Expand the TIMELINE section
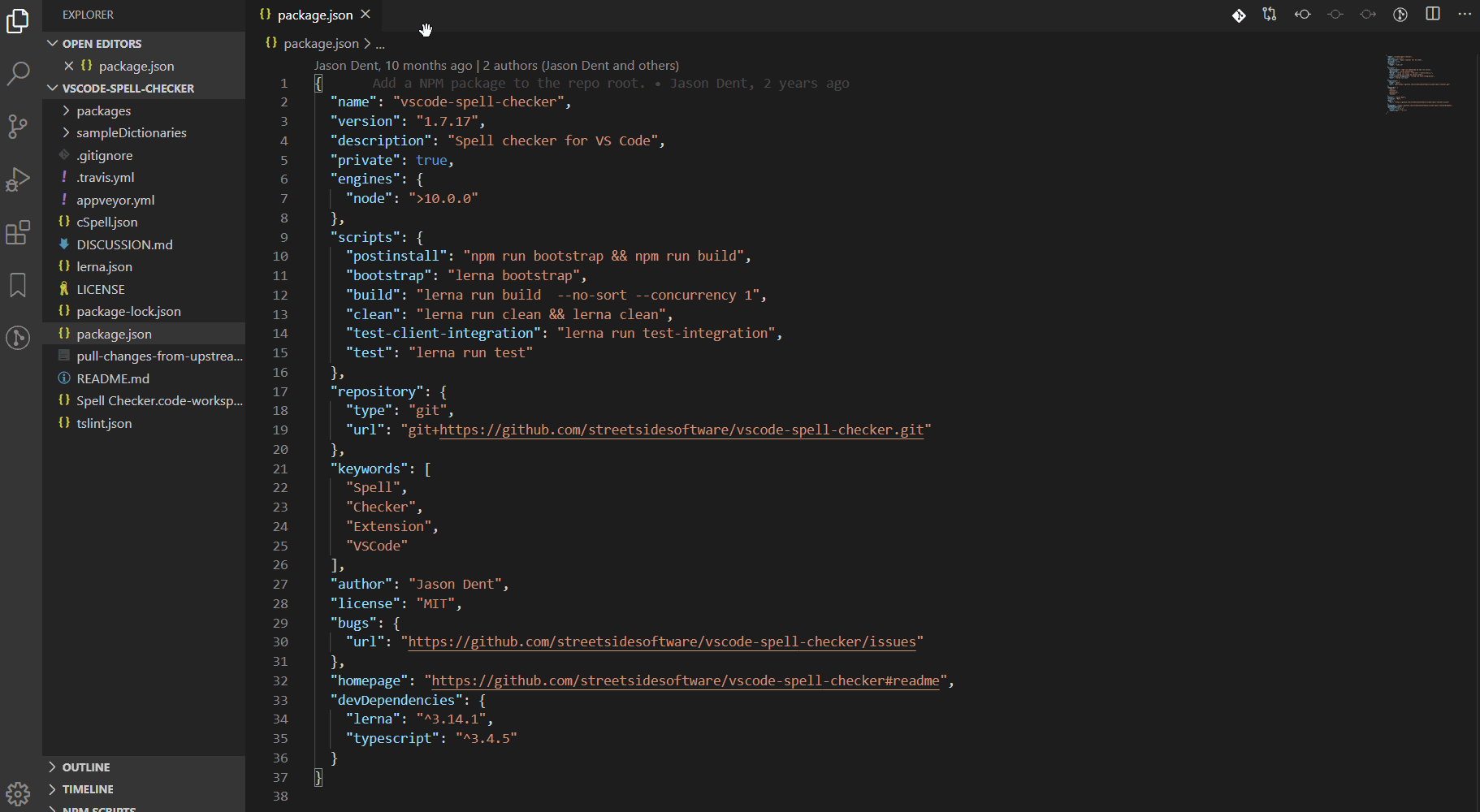1480x812 pixels. 144,788
